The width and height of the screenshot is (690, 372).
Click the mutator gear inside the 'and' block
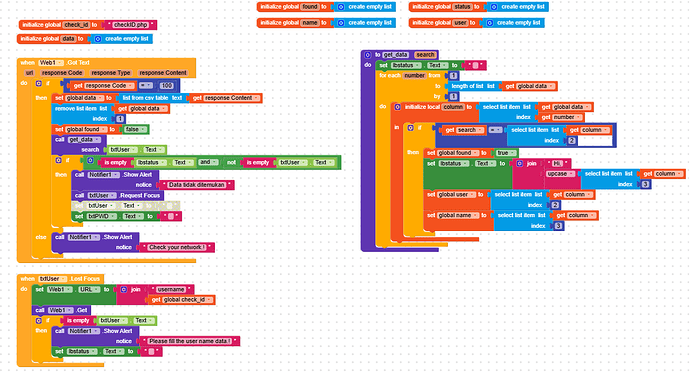pyautogui.click(x=90, y=161)
